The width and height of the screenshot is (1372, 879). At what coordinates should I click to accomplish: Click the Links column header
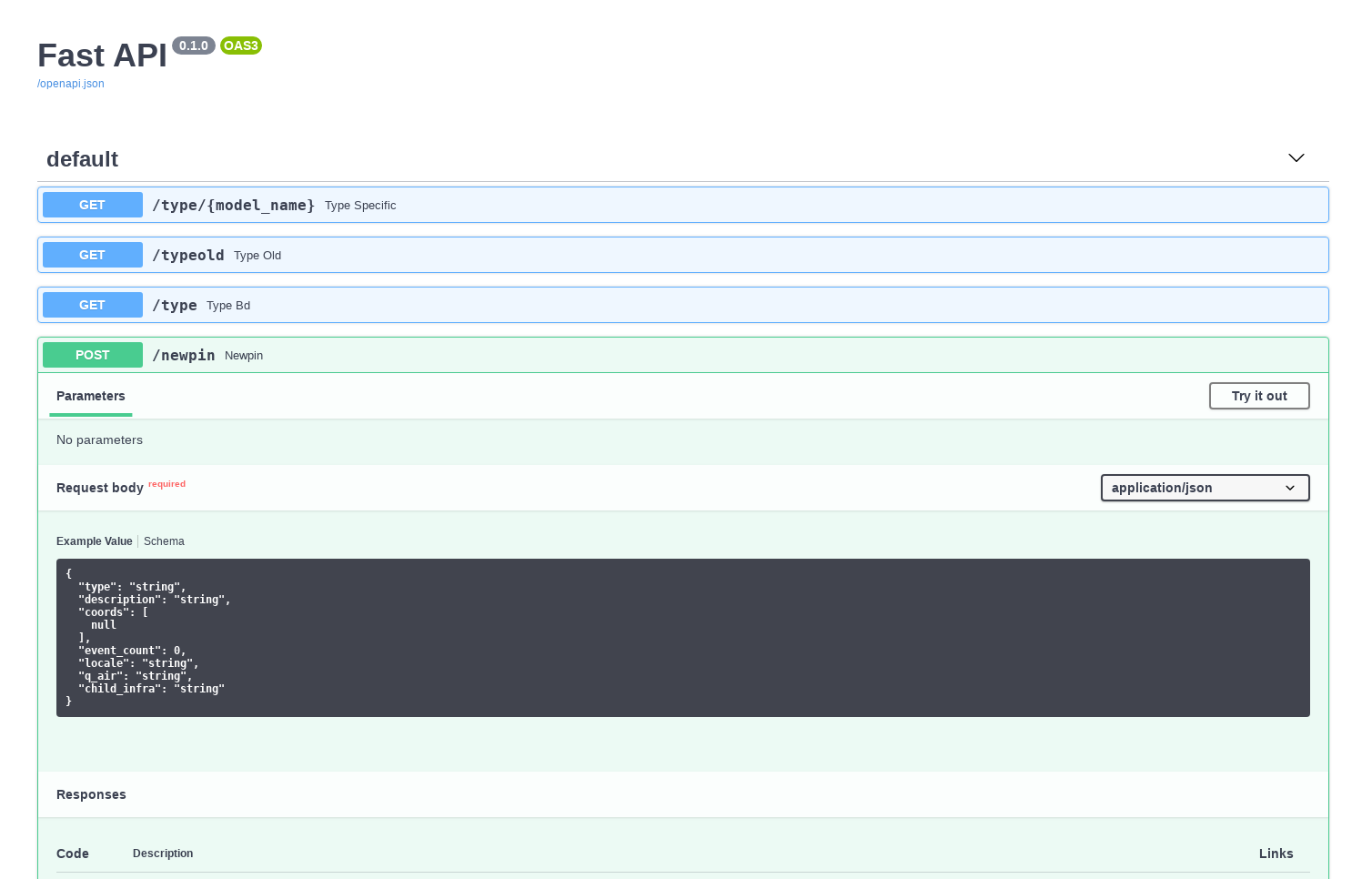[1276, 854]
